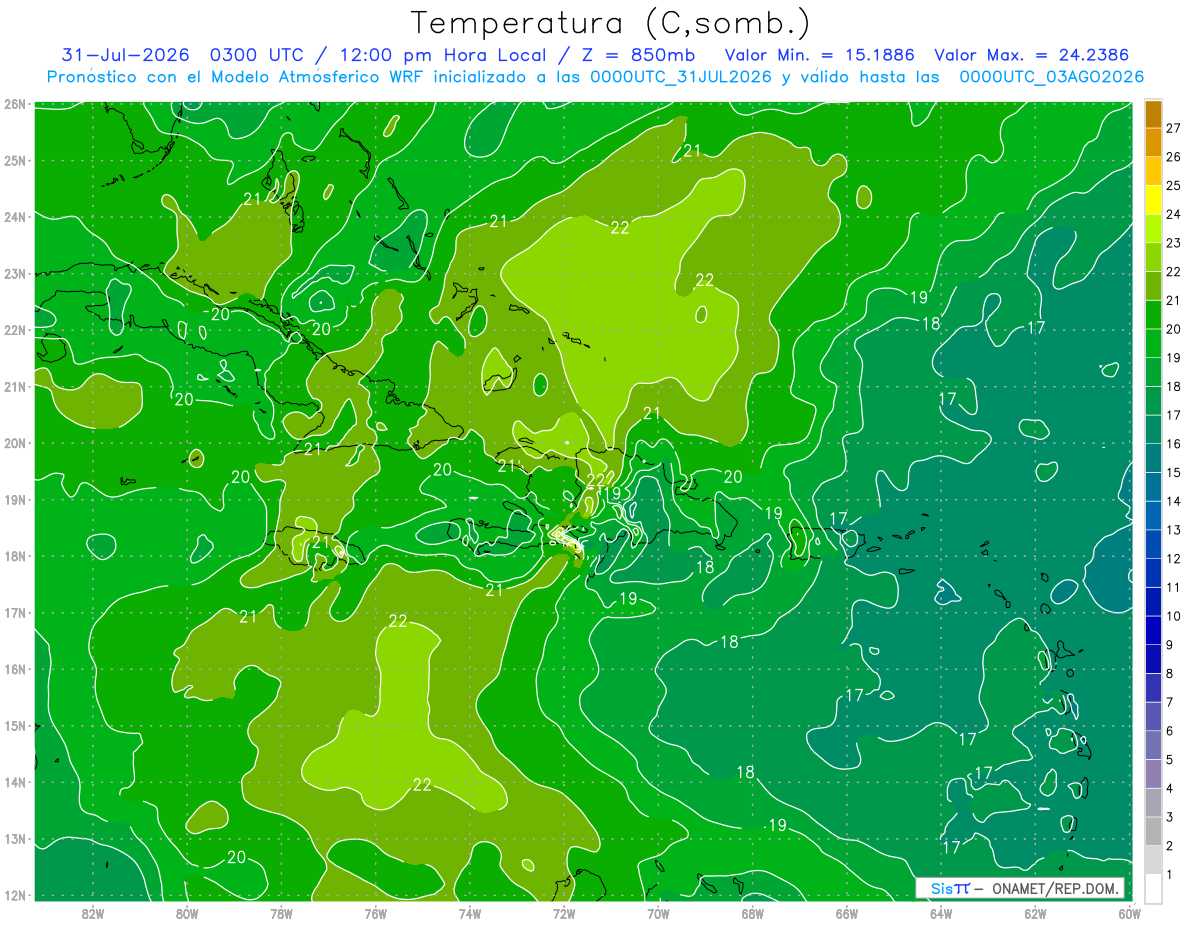
Task: Click the 13N latitude axis label
Action: coord(15,838)
